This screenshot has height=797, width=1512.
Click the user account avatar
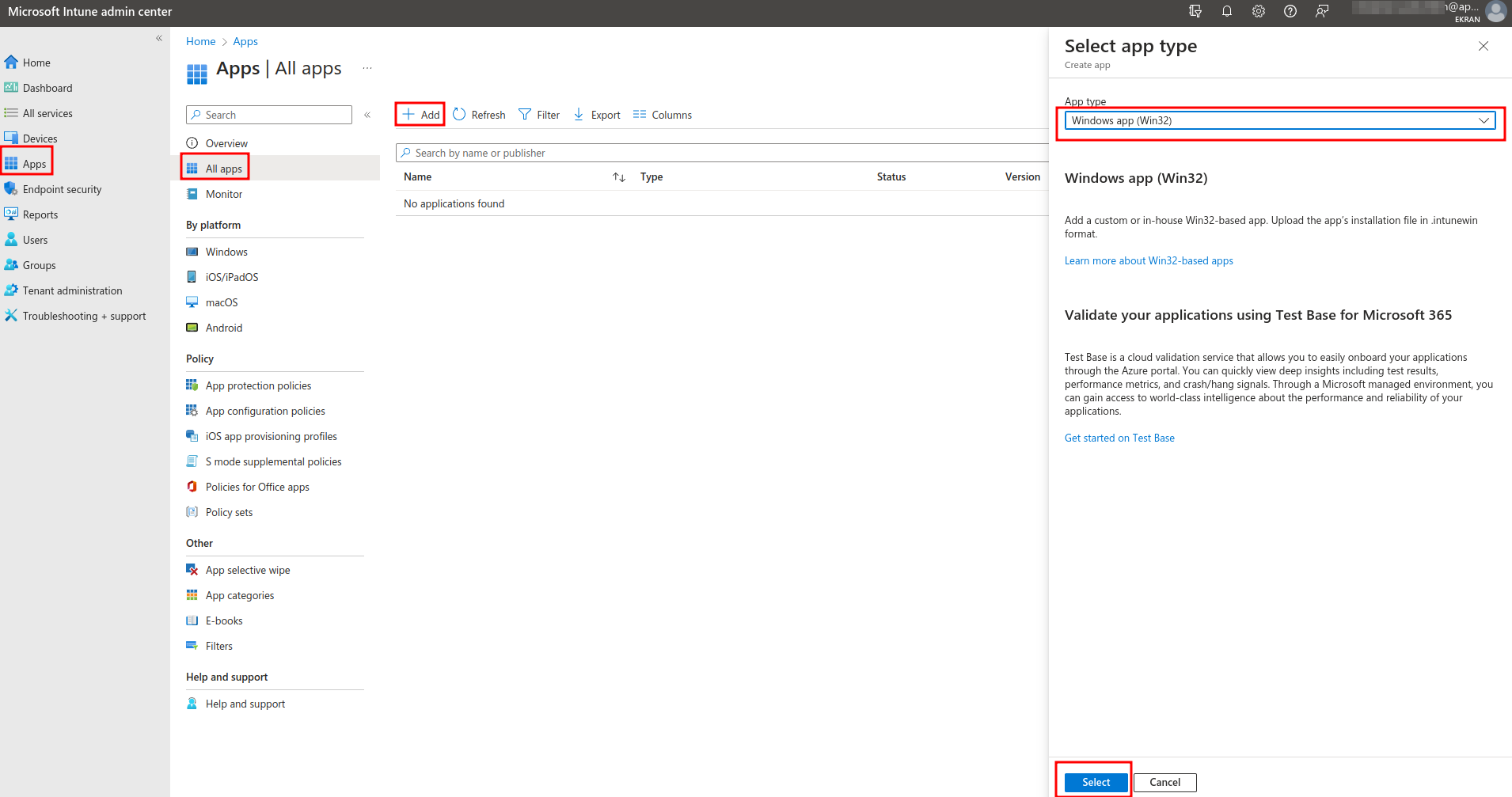click(1495, 11)
